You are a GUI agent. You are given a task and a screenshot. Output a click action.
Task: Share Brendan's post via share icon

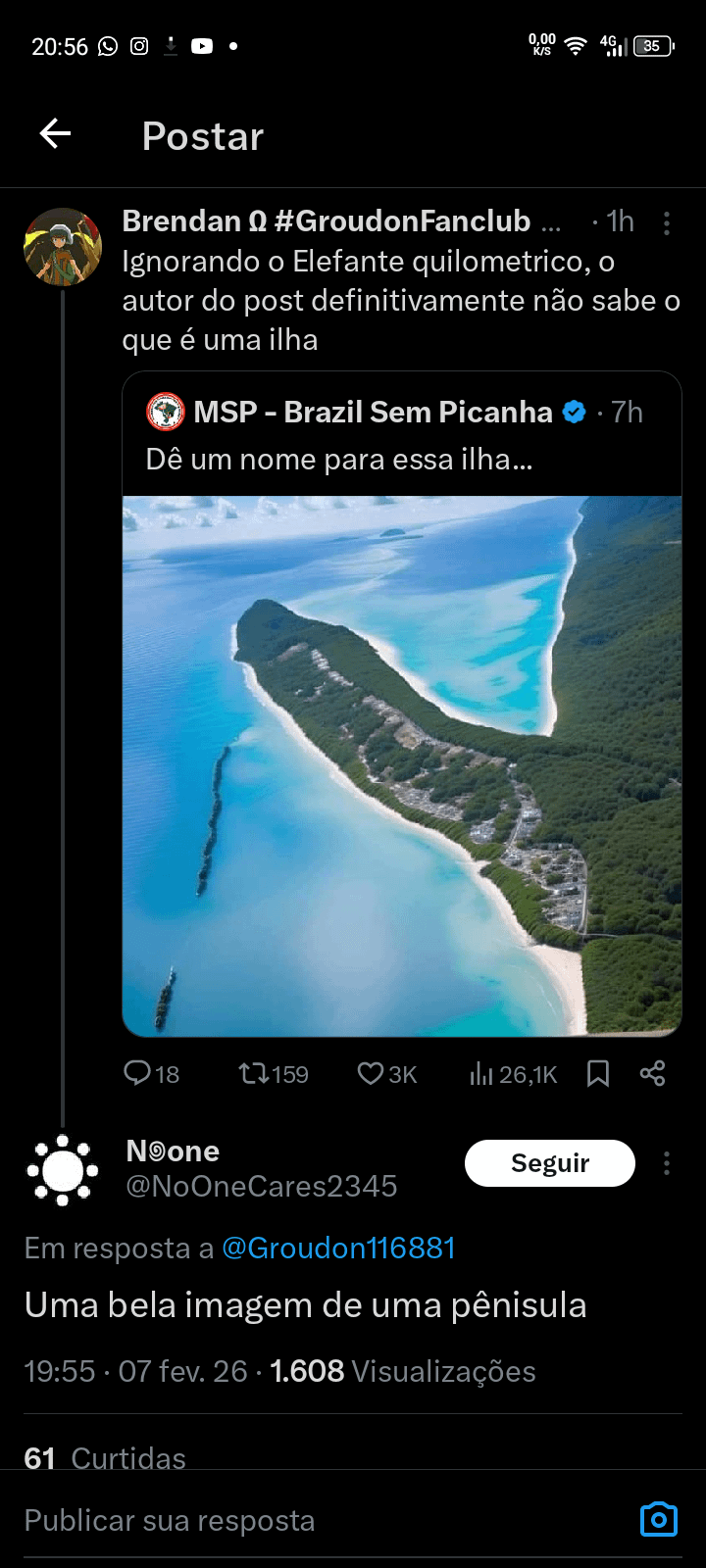(653, 1073)
